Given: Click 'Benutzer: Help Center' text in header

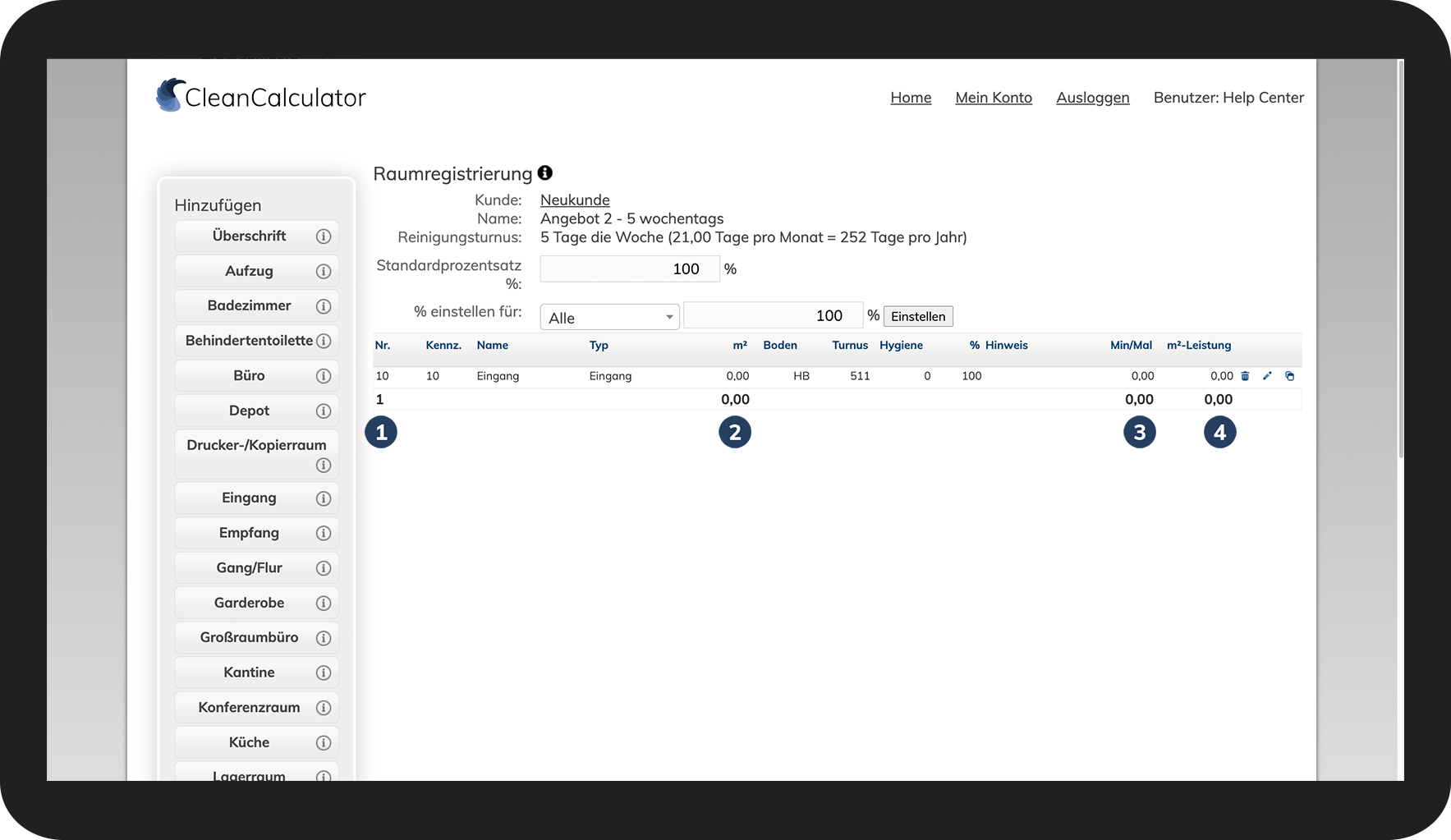Looking at the screenshot, I should click(x=1228, y=98).
